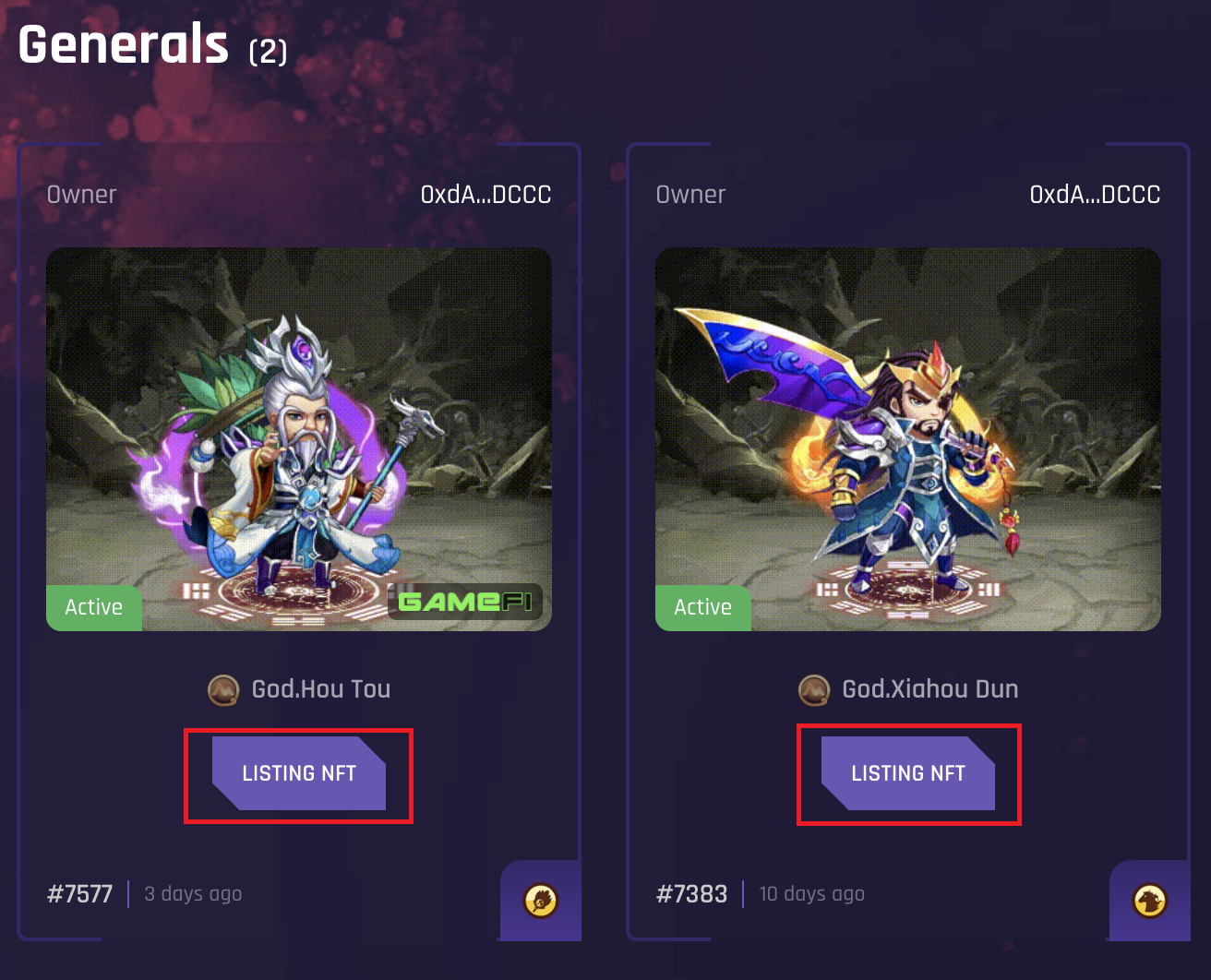Open the God.Hou Tou character artwork
1211x980 pixels.
[299, 439]
